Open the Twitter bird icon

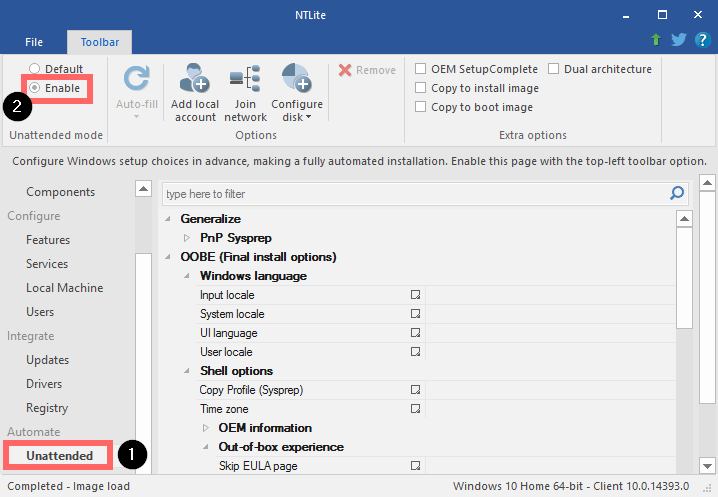point(678,40)
